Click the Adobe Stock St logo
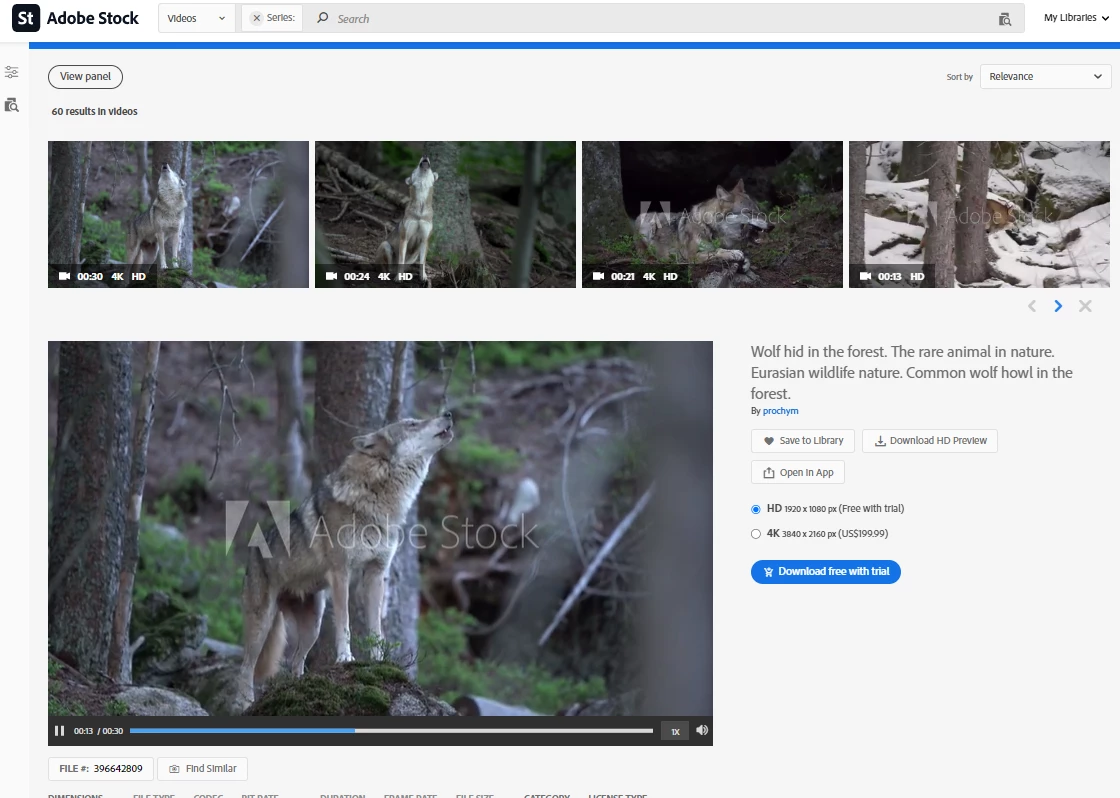The height and width of the screenshot is (798, 1120). click(26, 19)
